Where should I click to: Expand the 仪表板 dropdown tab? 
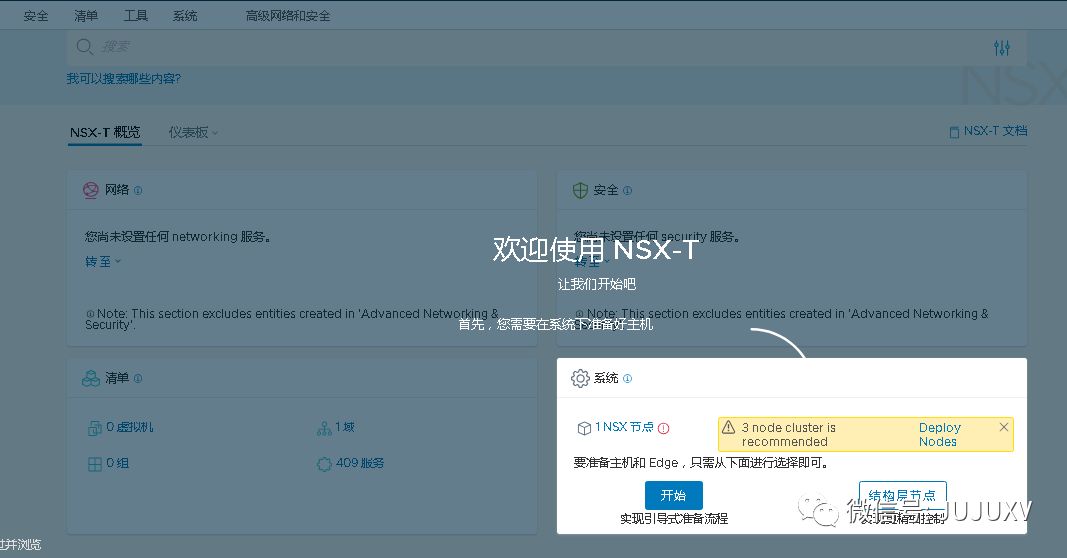pos(193,132)
